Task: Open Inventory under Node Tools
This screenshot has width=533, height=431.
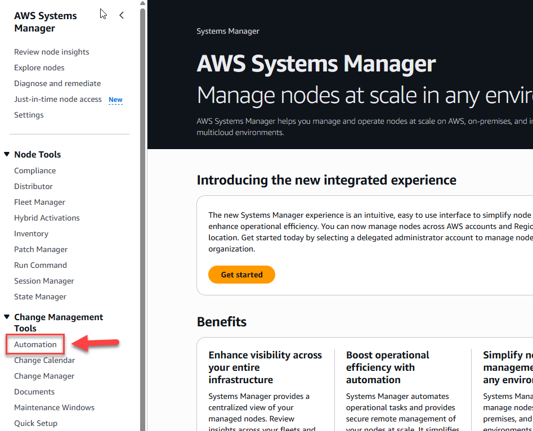Action: [31, 234]
